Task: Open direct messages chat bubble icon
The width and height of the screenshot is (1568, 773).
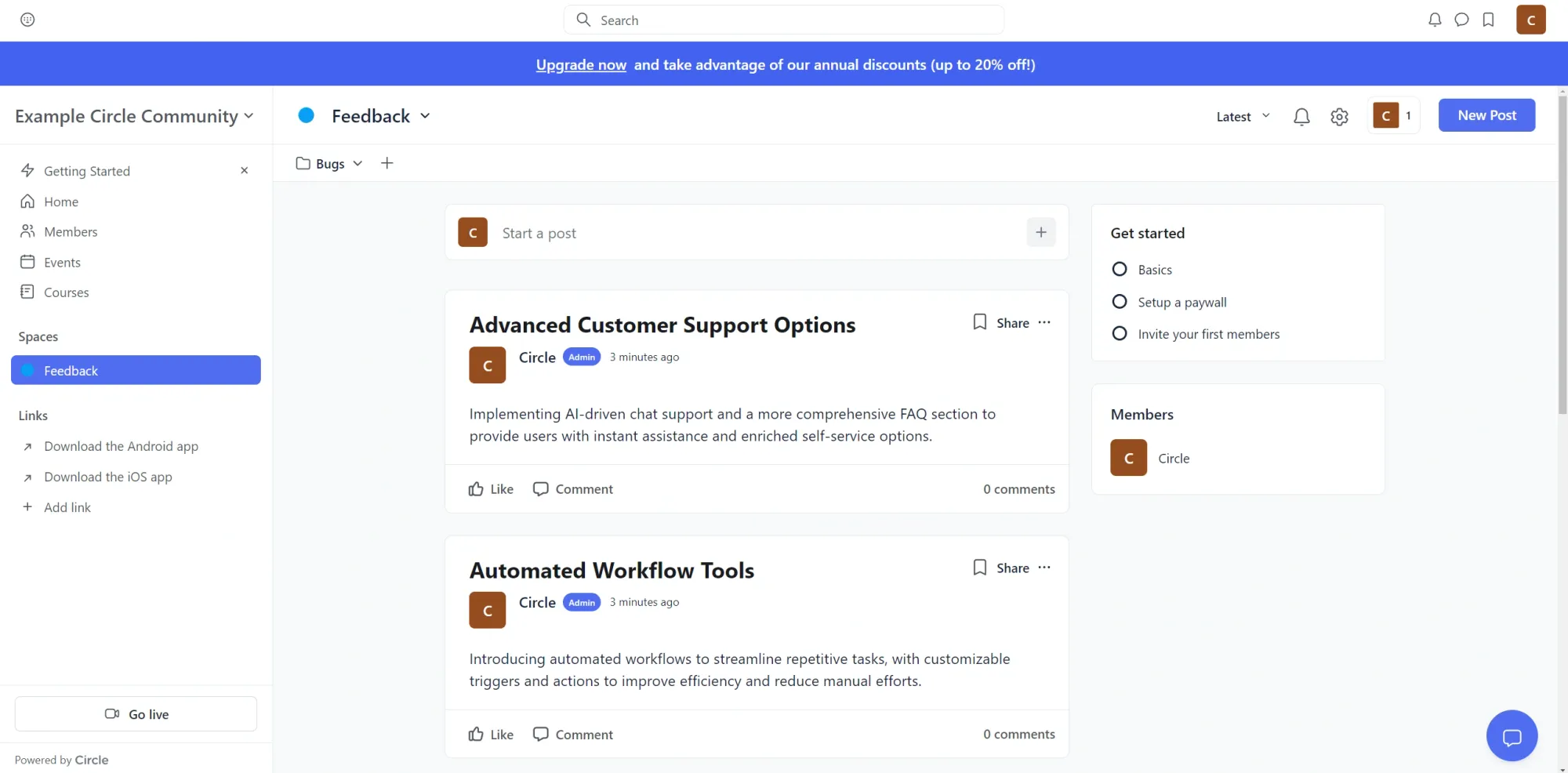Action: pyautogui.click(x=1461, y=20)
